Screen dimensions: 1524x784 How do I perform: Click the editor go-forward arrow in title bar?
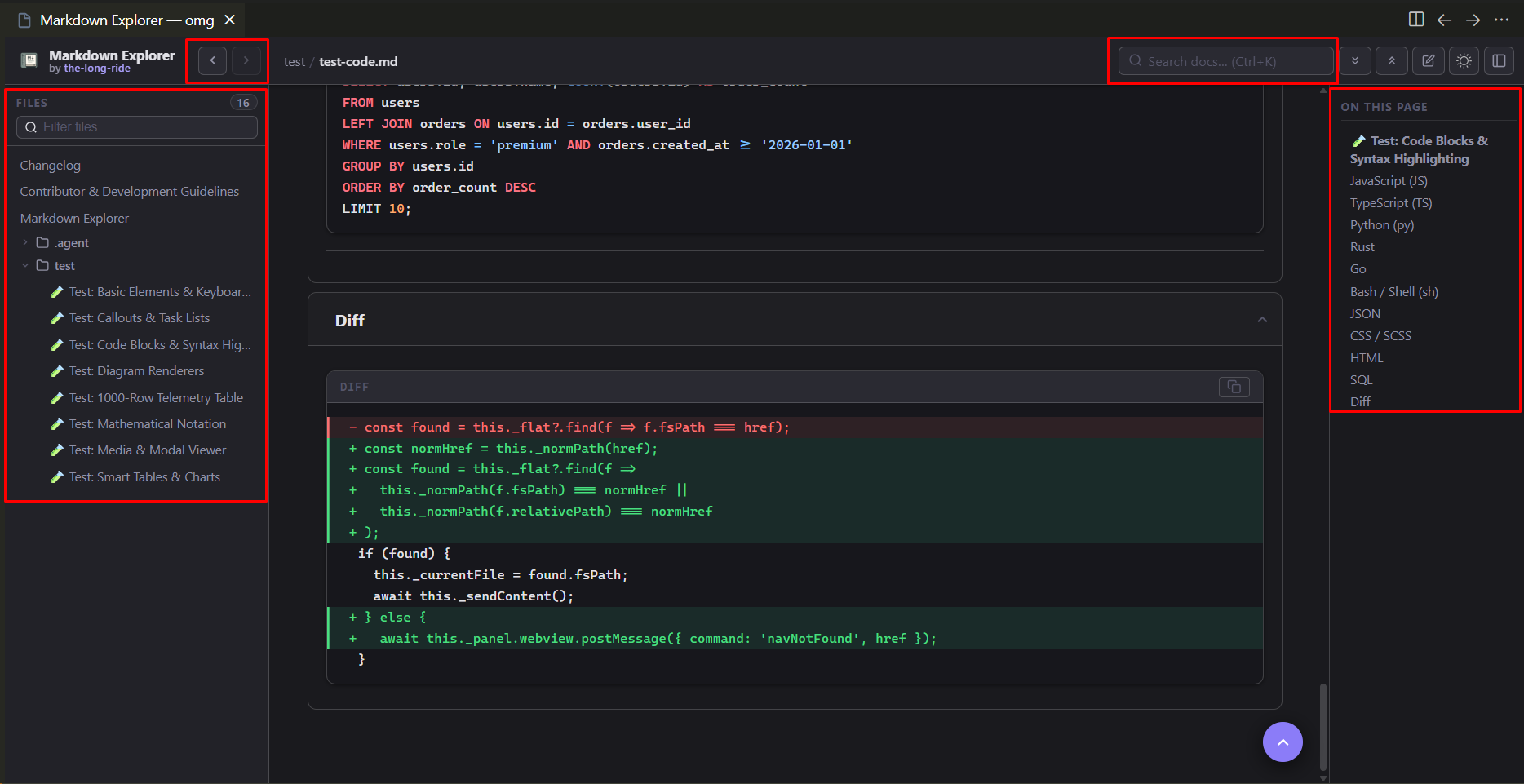coord(1473,20)
